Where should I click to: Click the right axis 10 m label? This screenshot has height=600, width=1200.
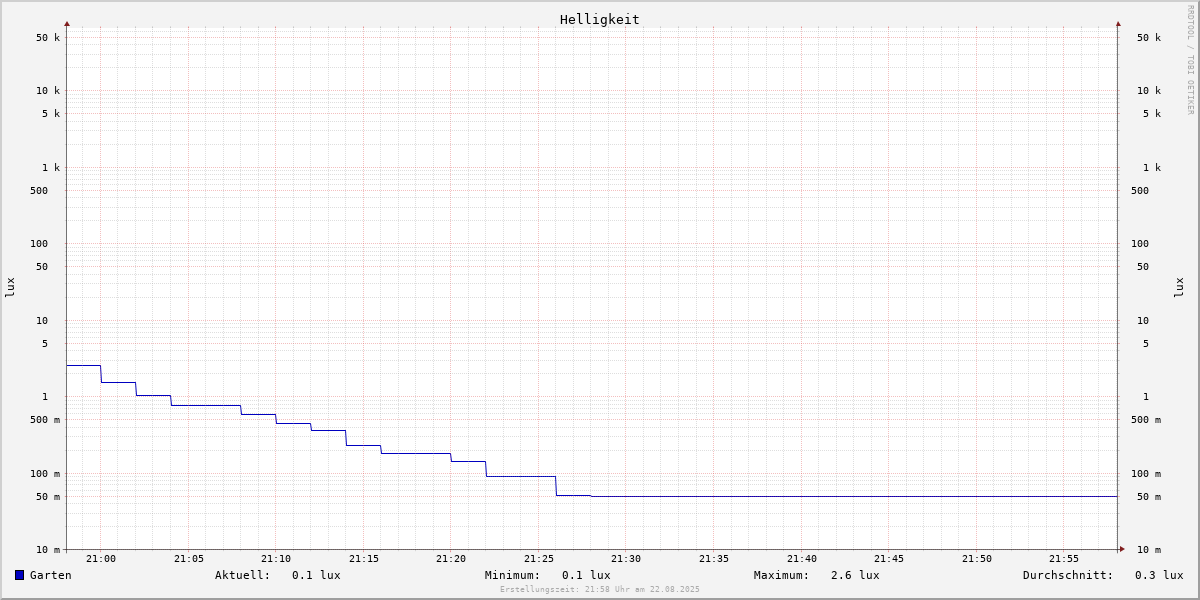(x=1149, y=550)
